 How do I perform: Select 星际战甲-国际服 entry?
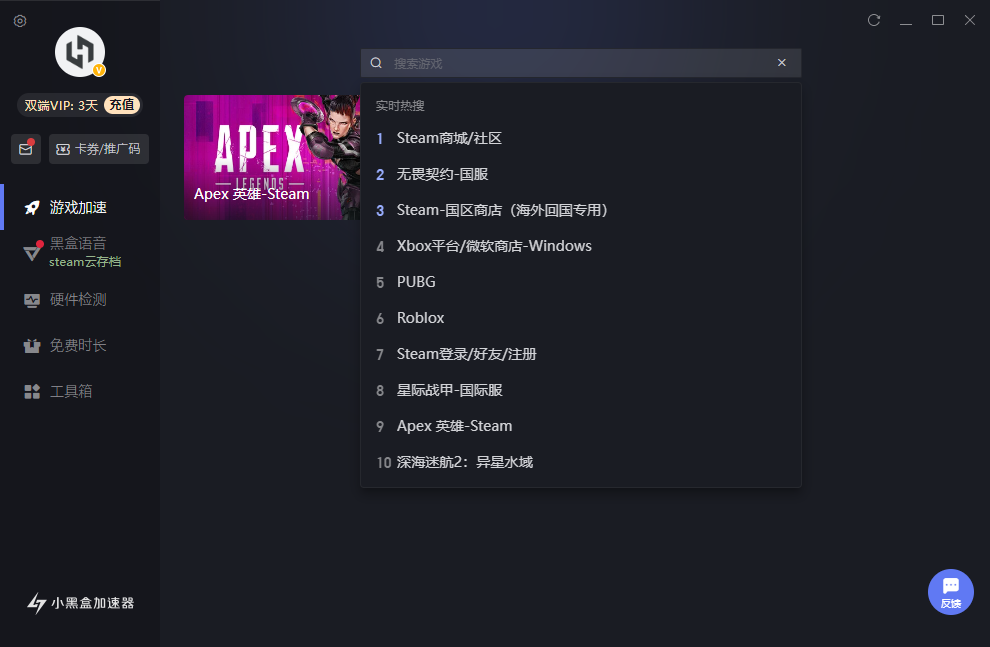(x=581, y=390)
